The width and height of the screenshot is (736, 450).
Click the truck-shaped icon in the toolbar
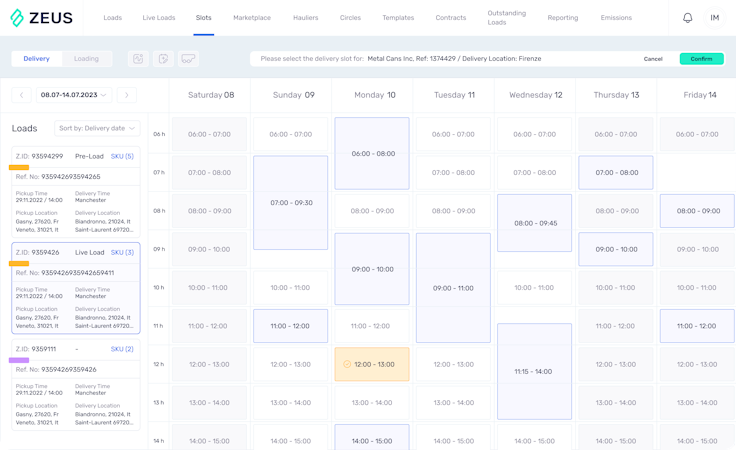coord(188,59)
